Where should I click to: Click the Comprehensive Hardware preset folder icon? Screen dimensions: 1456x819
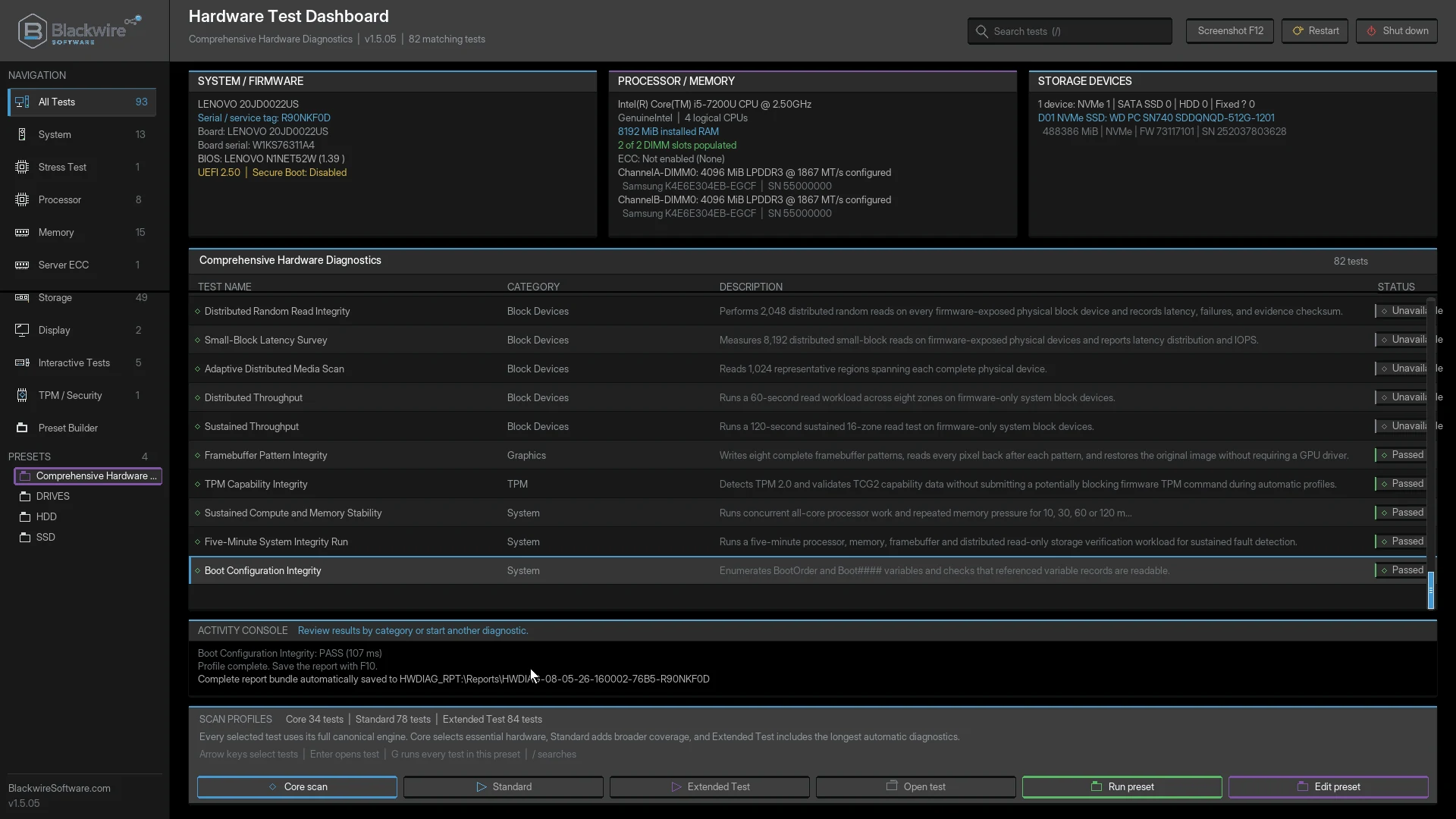25,476
